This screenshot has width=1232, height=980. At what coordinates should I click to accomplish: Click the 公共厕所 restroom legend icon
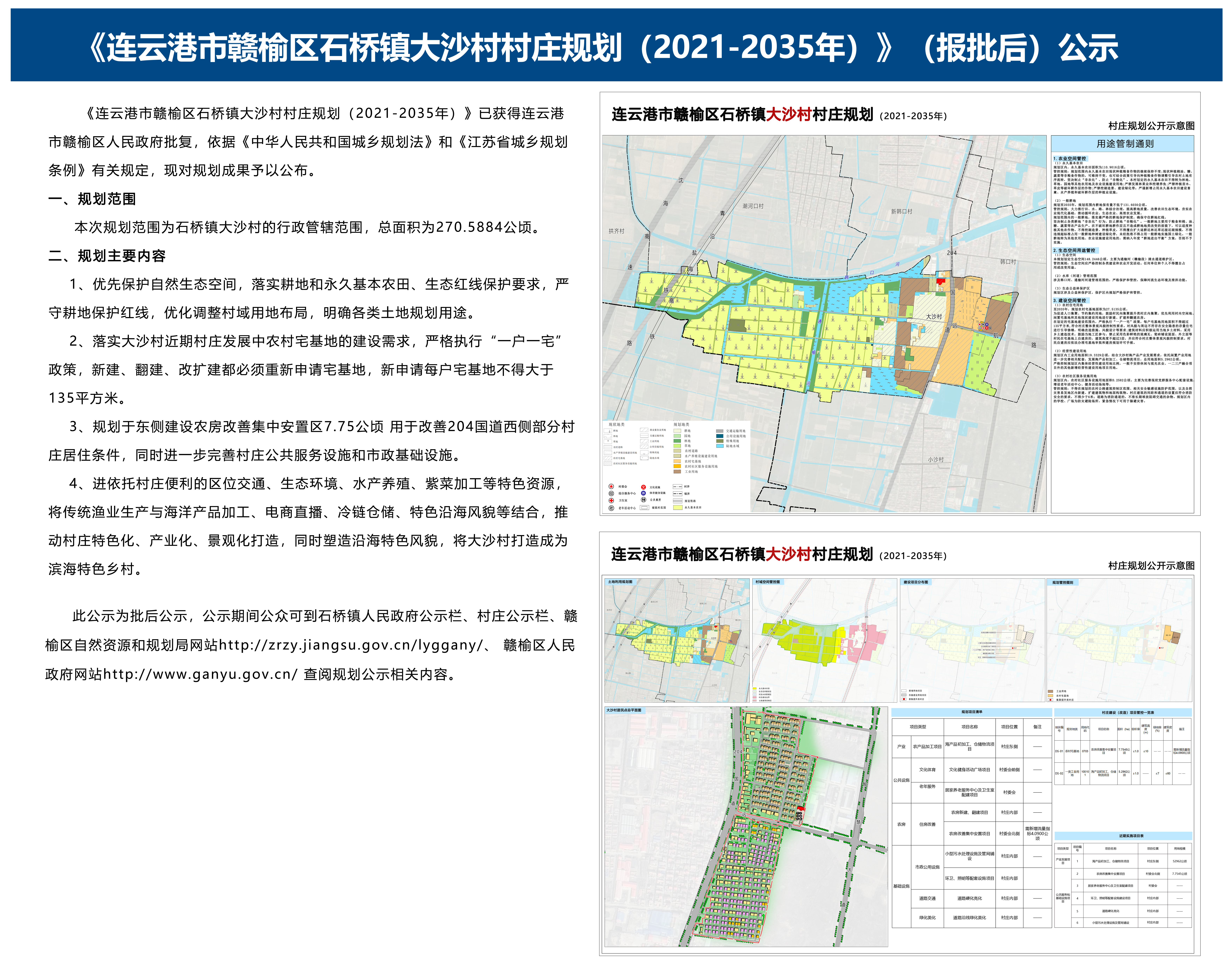point(643,500)
